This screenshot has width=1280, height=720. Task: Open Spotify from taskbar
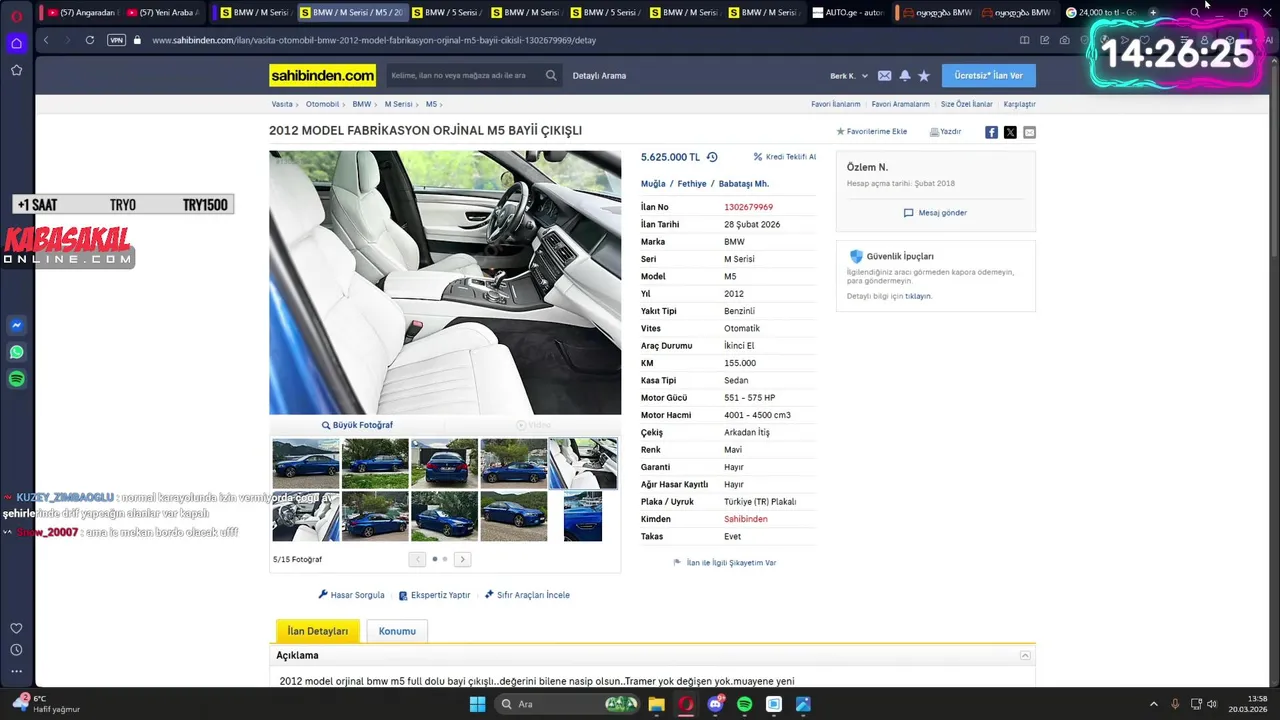(x=744, y=704)
